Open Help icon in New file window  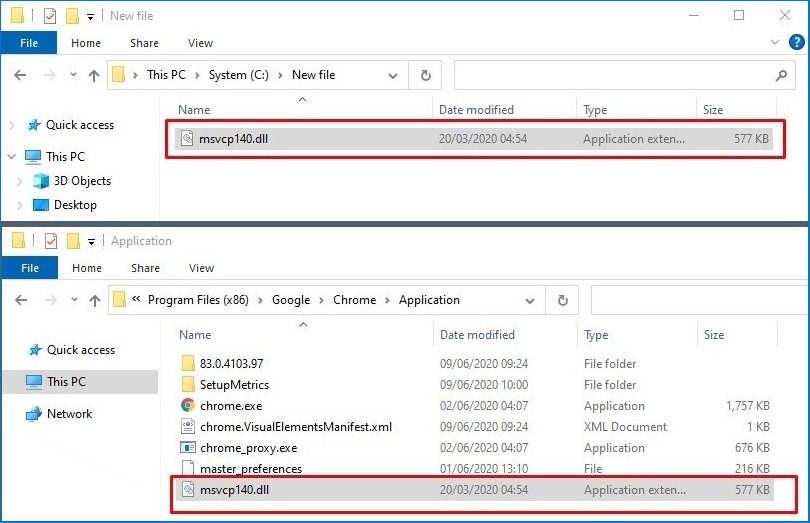pos(797,42)
